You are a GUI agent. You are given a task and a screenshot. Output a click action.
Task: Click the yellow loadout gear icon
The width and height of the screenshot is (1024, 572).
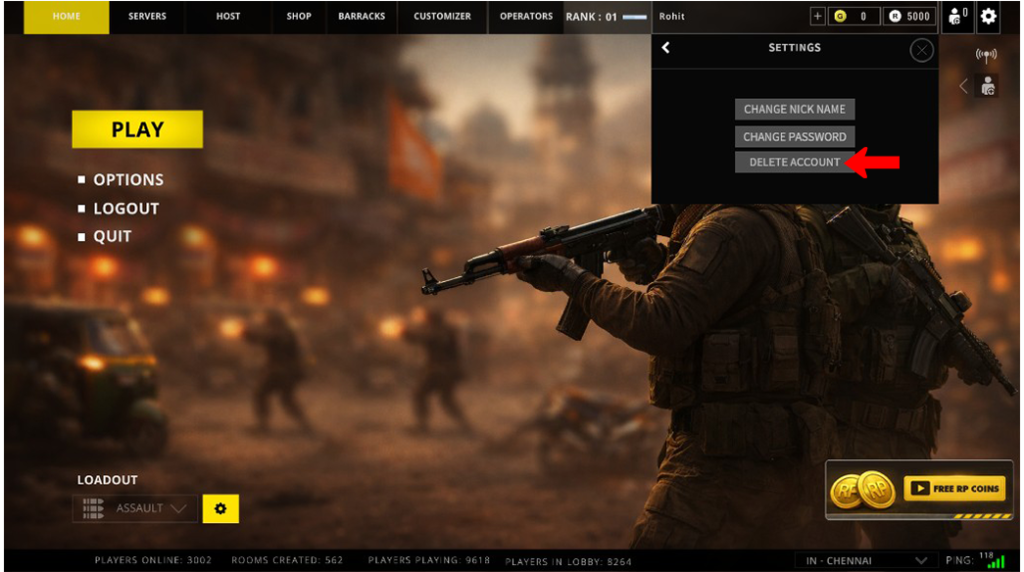pos(220,508)
